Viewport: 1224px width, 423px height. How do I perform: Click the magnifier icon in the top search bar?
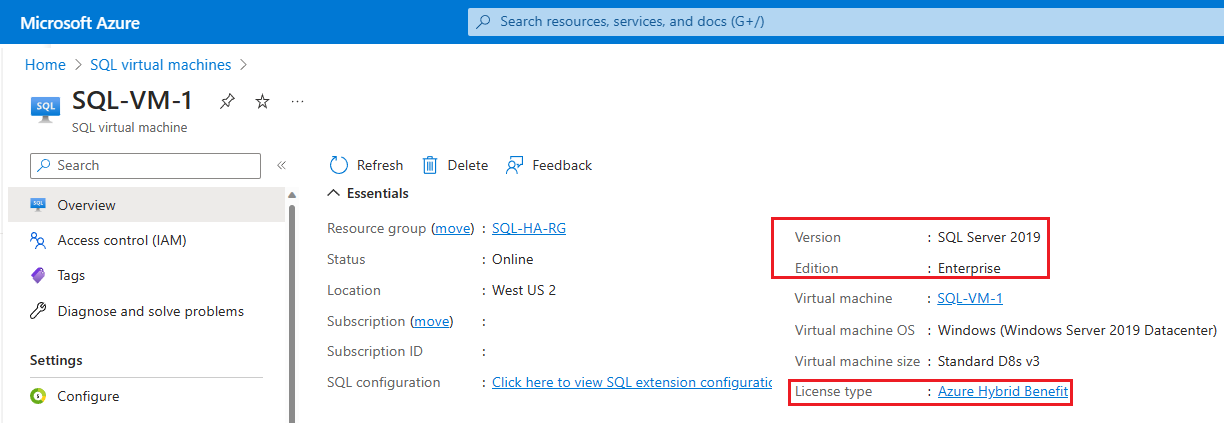[485, 21]
